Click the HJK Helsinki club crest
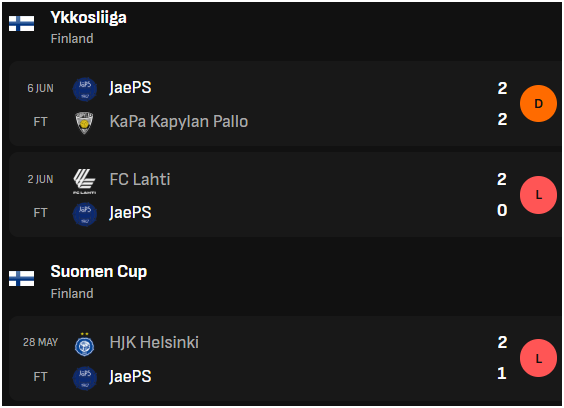564x408 pixels. coord(85,344)
